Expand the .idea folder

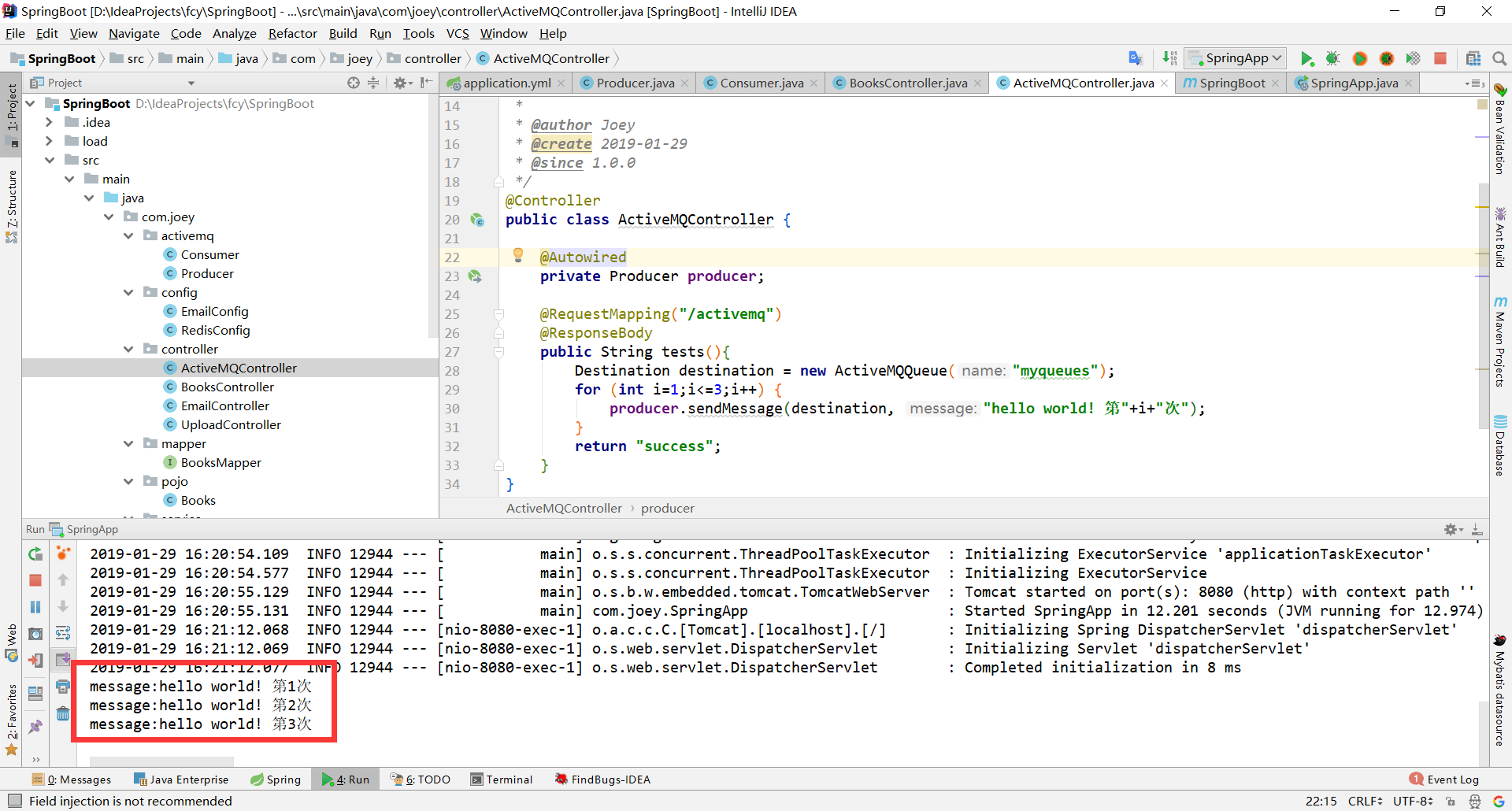50,122
